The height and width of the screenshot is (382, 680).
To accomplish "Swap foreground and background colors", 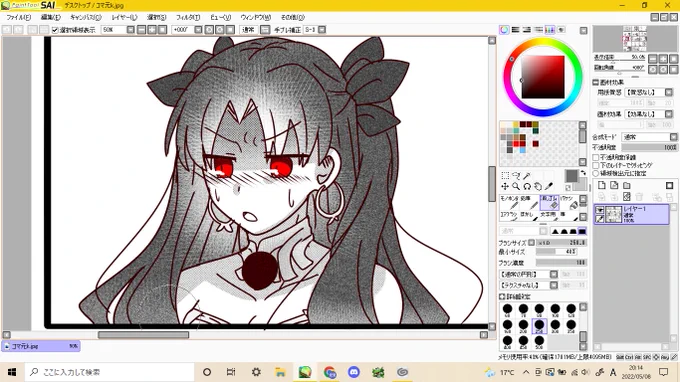I will point(583,173).
